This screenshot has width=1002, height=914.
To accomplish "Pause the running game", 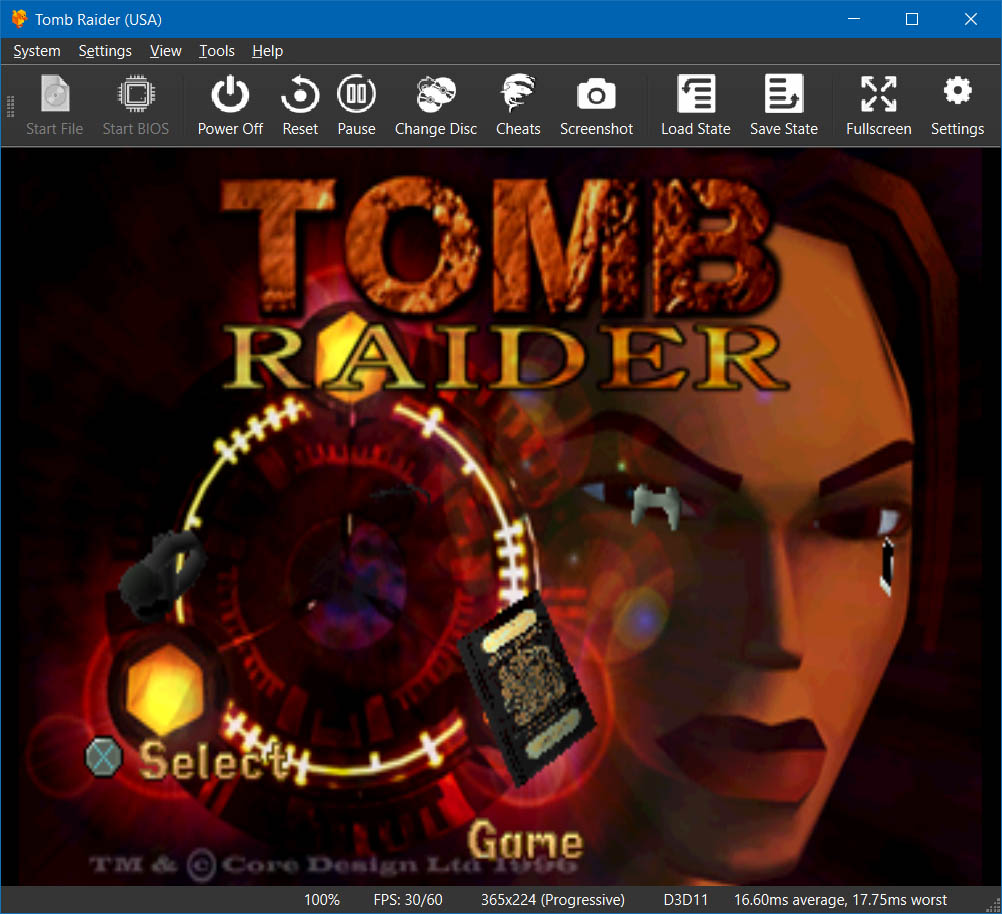I will (356, 106).
